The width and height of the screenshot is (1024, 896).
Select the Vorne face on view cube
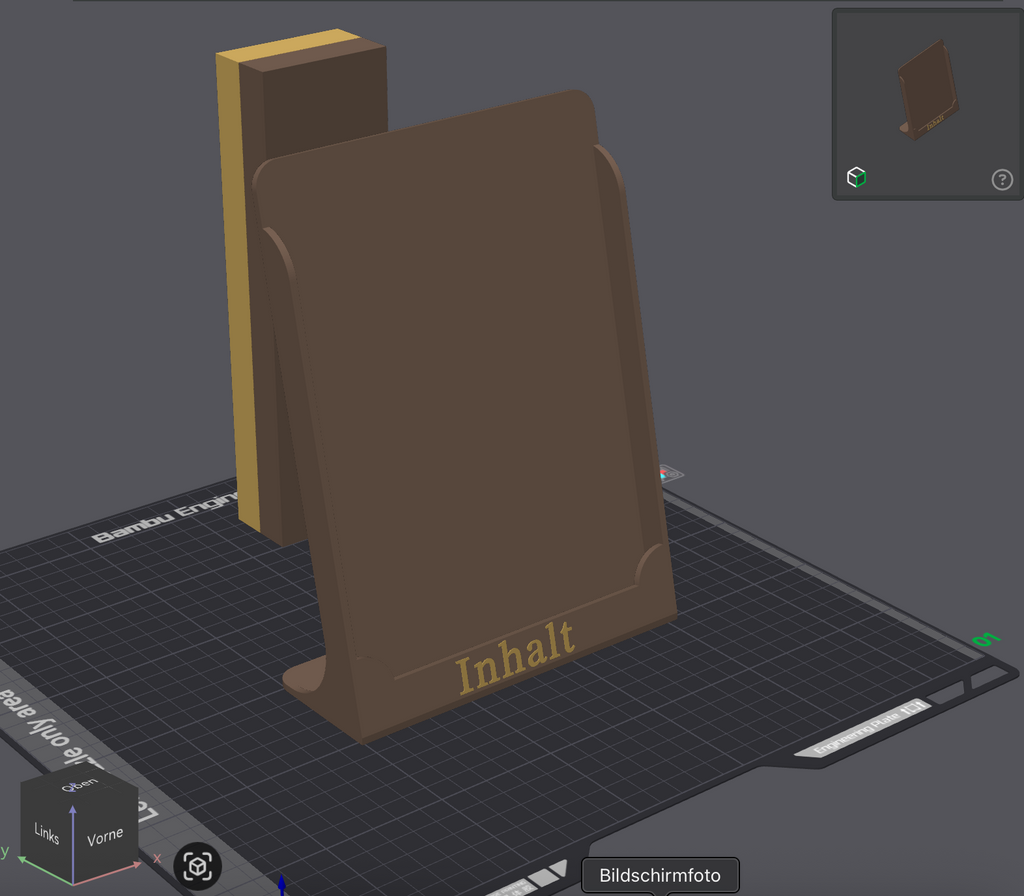pyautogui.click(x=104, y=837)
